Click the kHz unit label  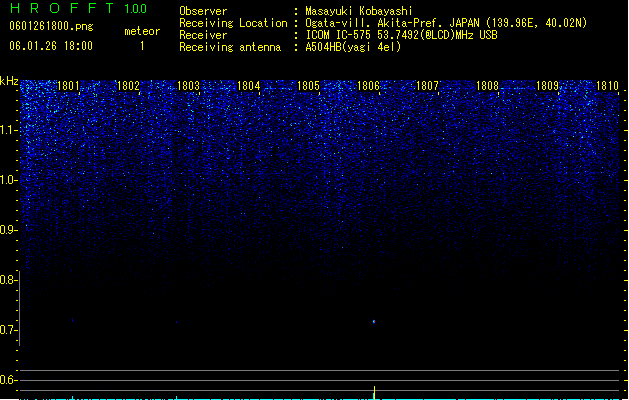(x=9, y=81)
